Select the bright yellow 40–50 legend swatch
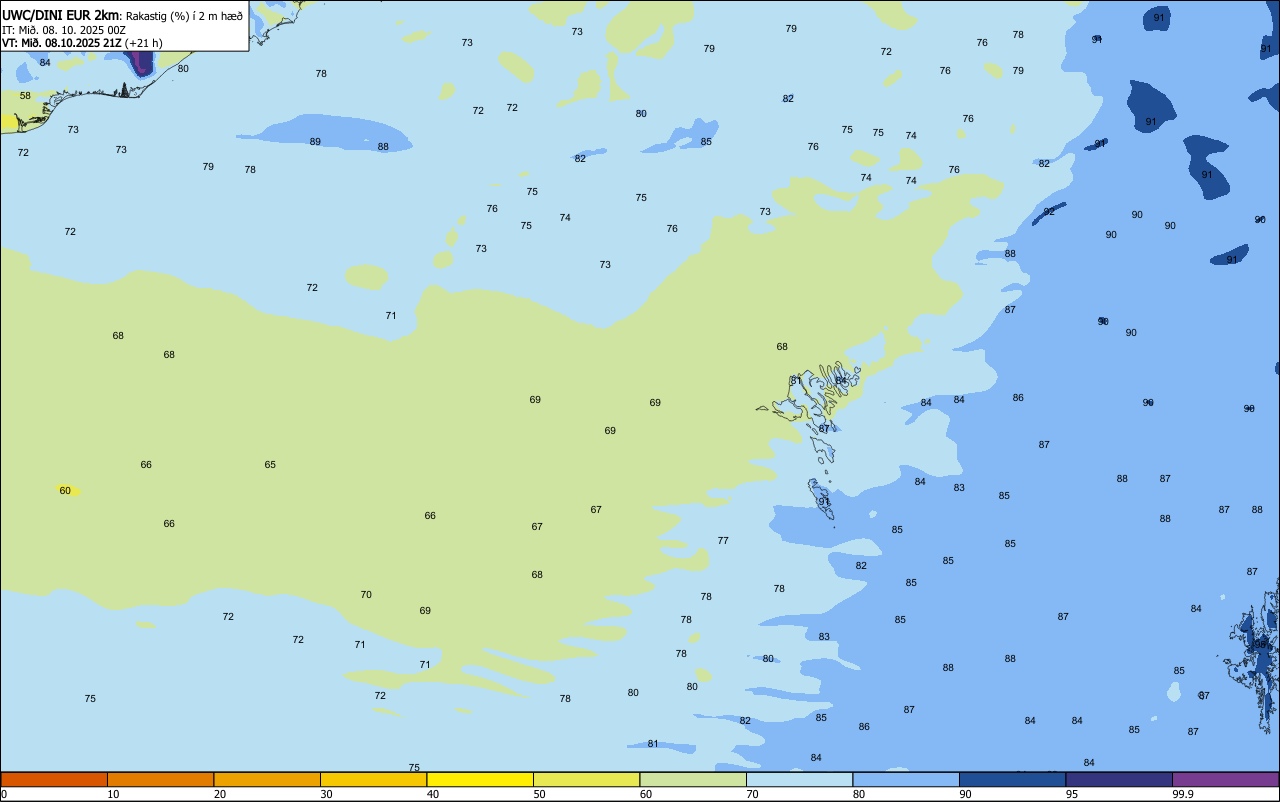 pyautogui.click(x=480, y=779)
